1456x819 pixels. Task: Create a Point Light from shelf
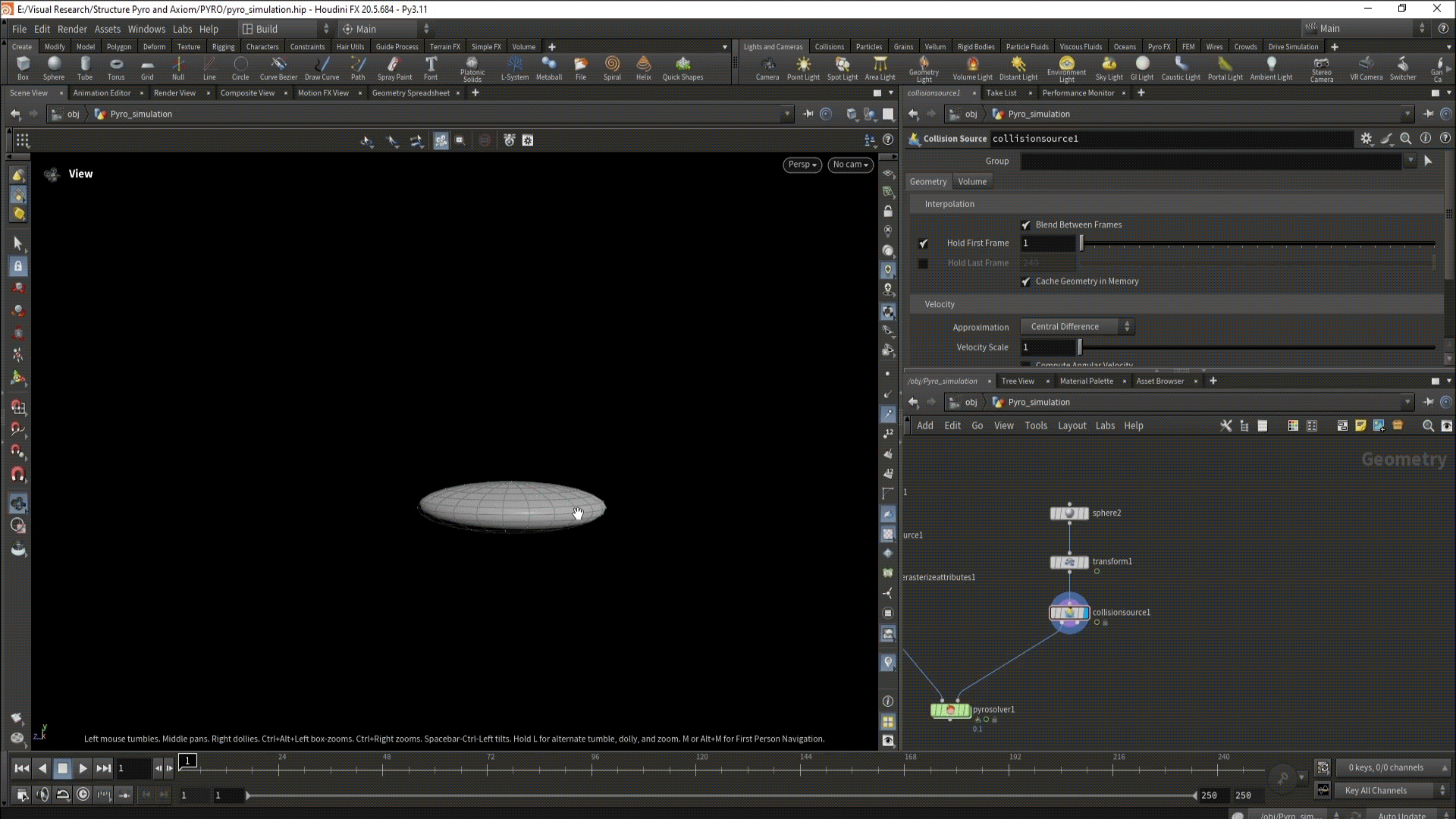pos(802,67)
